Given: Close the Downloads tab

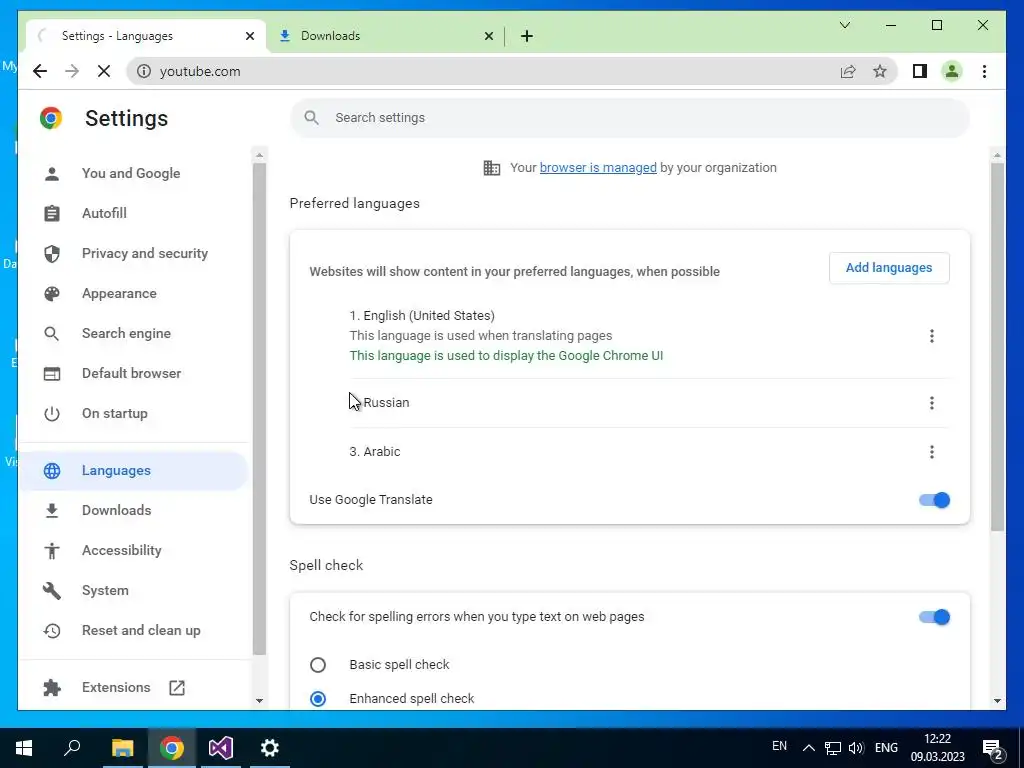Looking at the screenshot, I should (x=488, y=36).
